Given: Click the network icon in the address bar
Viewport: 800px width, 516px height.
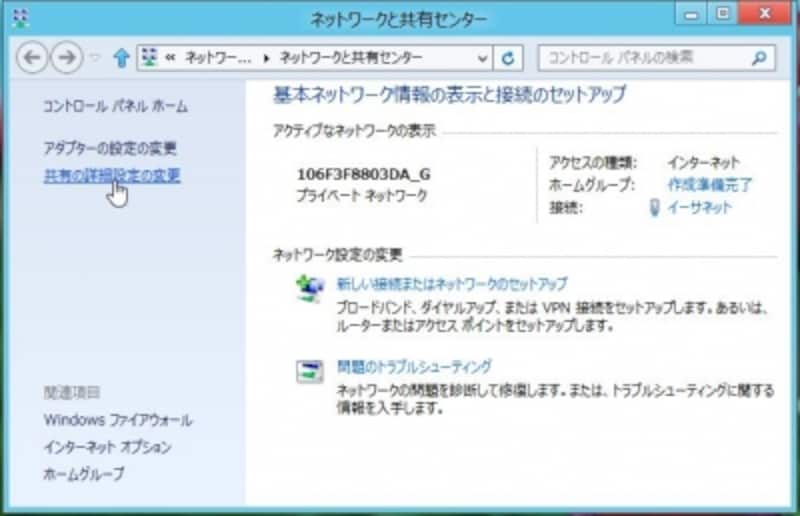Looking at the screenshot, I should click(149, 58).
